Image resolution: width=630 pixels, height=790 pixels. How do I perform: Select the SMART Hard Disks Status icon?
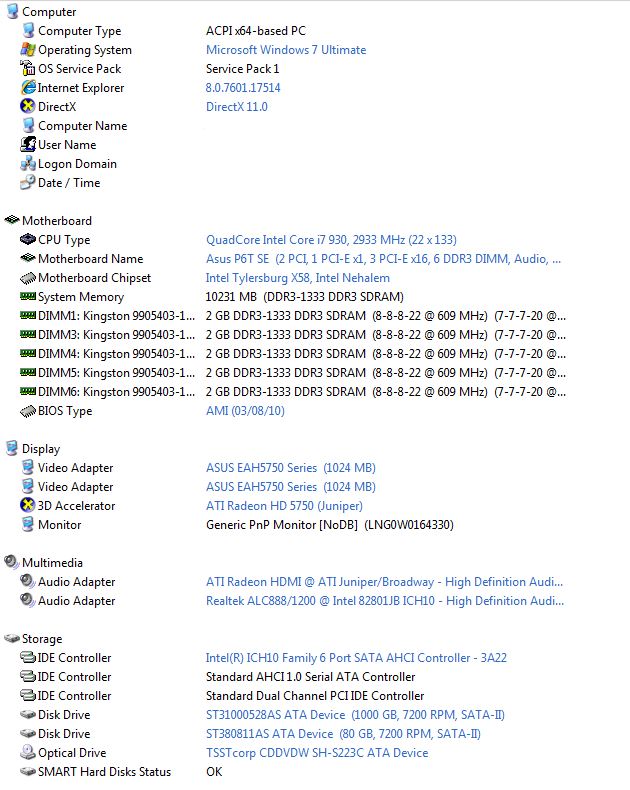(x=28, y=771)
